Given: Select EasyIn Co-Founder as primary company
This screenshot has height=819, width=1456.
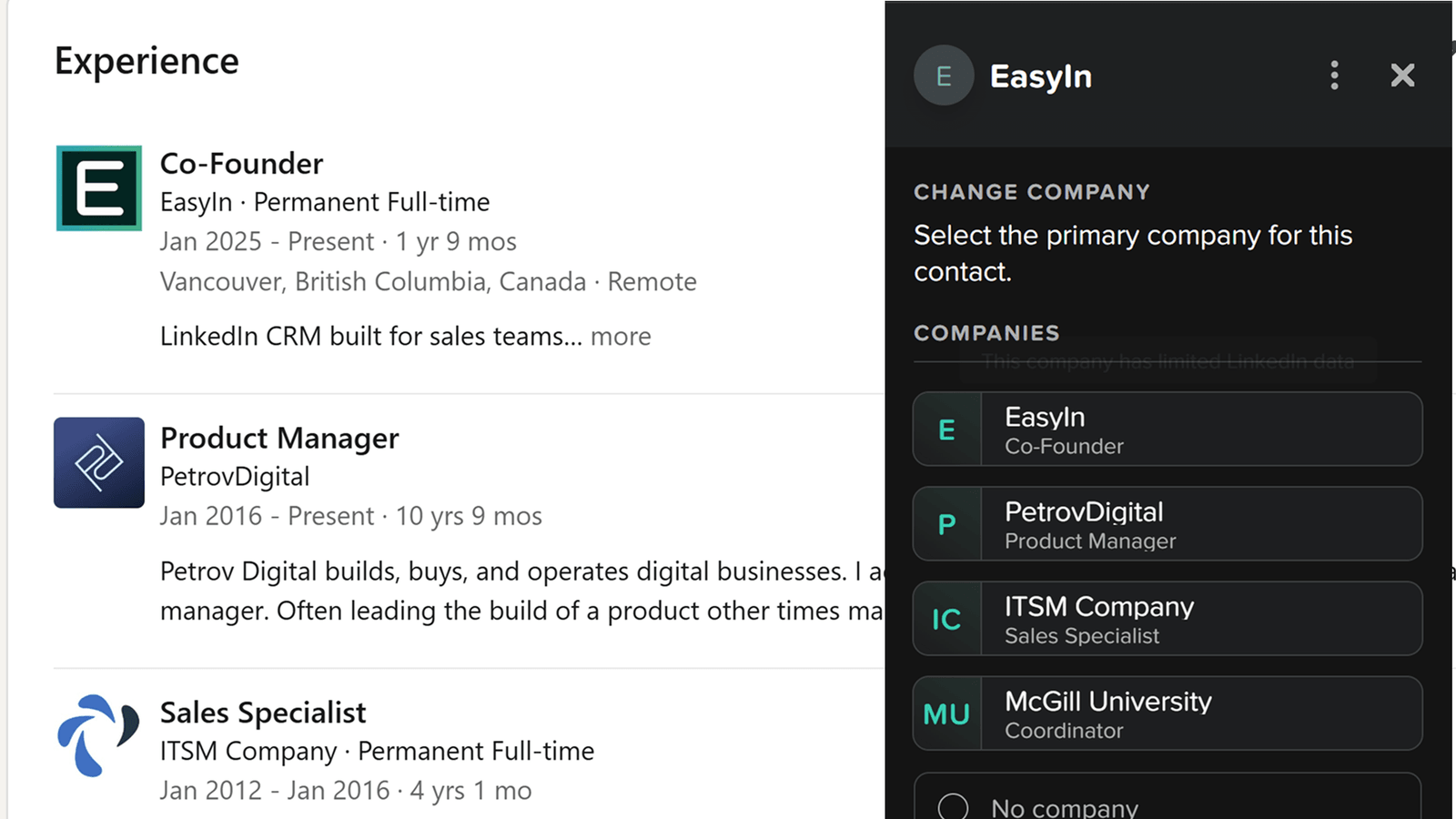Looking at the screenshot, I should (1168, 430).
